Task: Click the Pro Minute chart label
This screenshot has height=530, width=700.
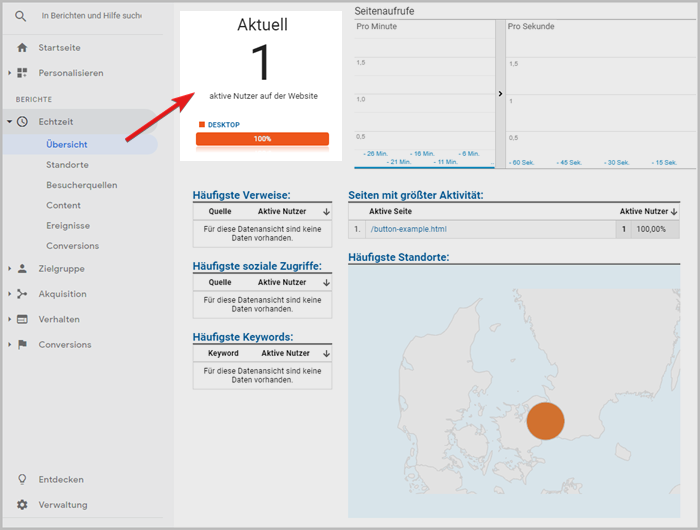Action: click(x=376, y=26)
